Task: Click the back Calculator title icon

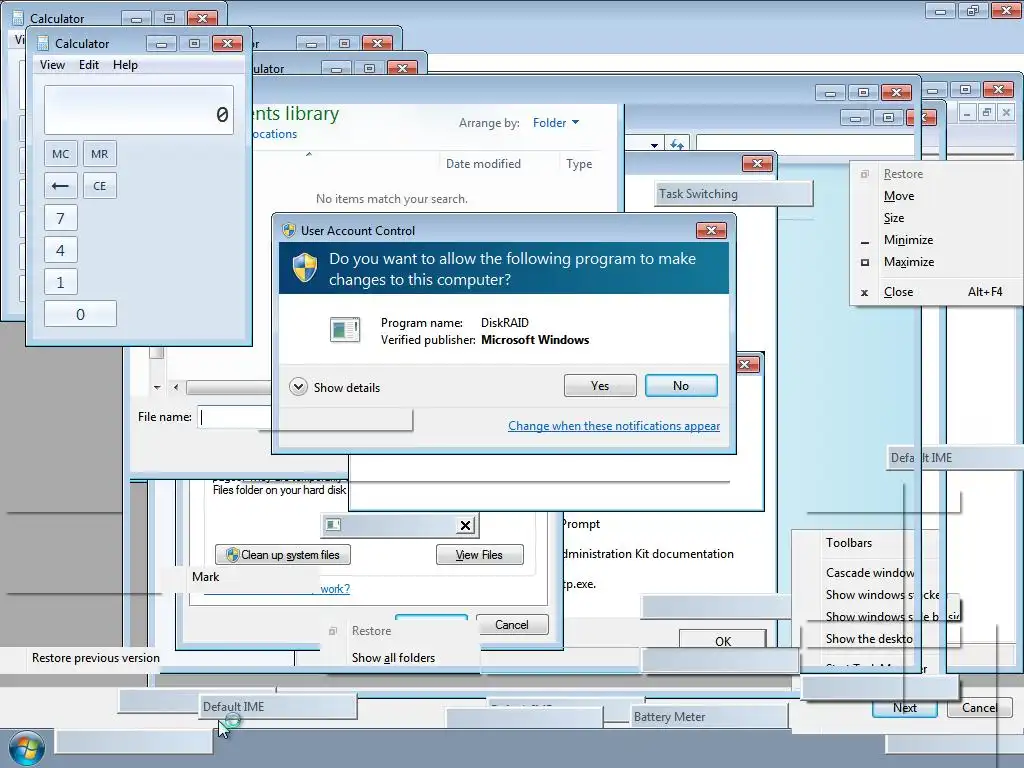Action: 18,18
